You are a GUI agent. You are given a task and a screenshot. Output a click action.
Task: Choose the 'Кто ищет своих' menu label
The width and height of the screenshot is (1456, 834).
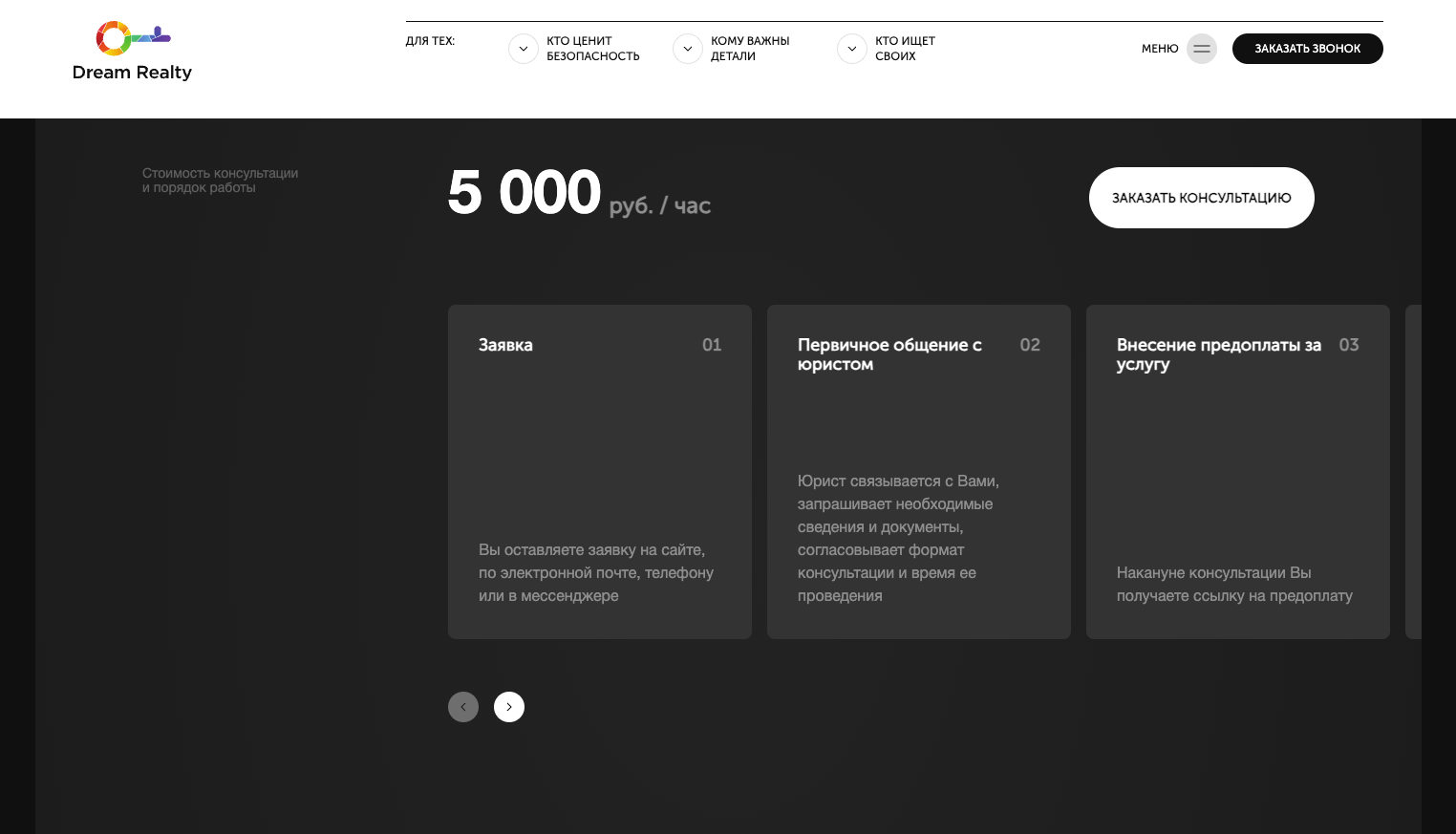(904, 49)
